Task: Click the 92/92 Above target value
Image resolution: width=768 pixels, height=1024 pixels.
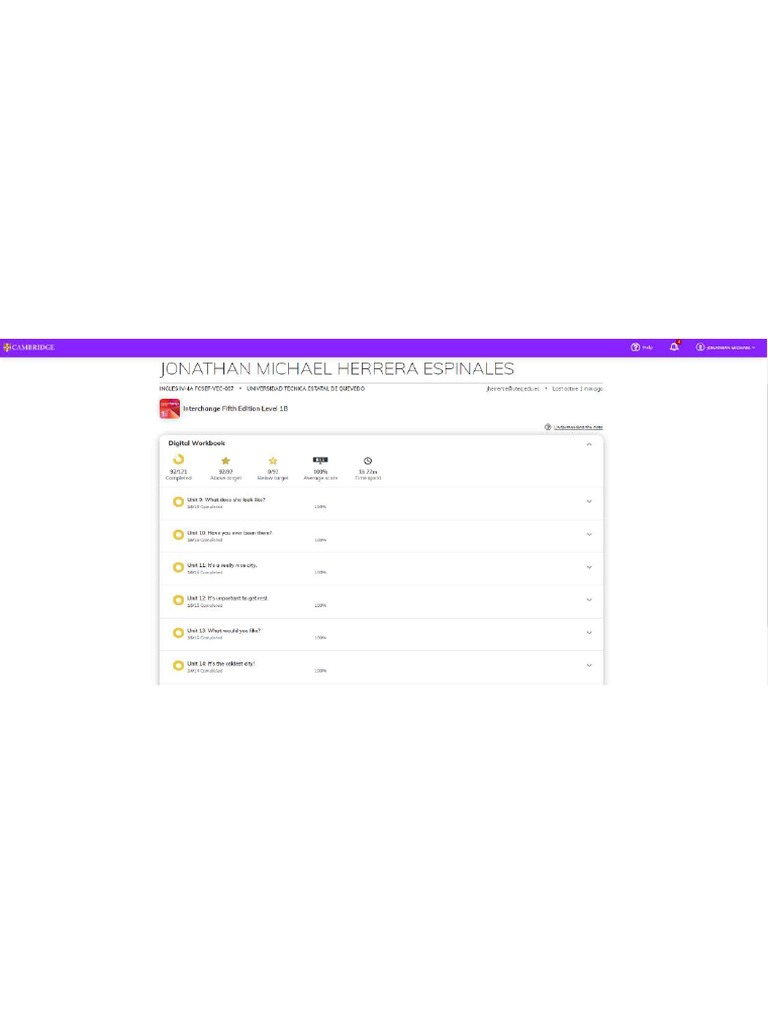Action: pyautogui.click(x=226, y=472)
